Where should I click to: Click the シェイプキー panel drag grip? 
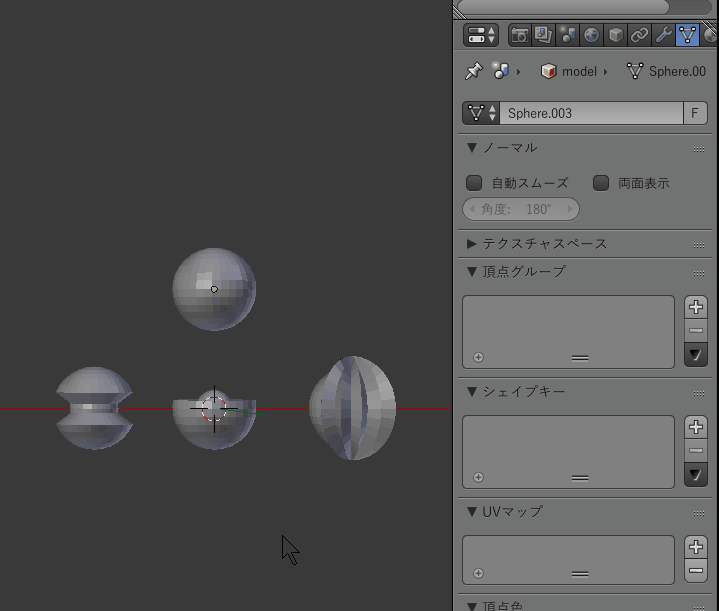tap(699, 394)
